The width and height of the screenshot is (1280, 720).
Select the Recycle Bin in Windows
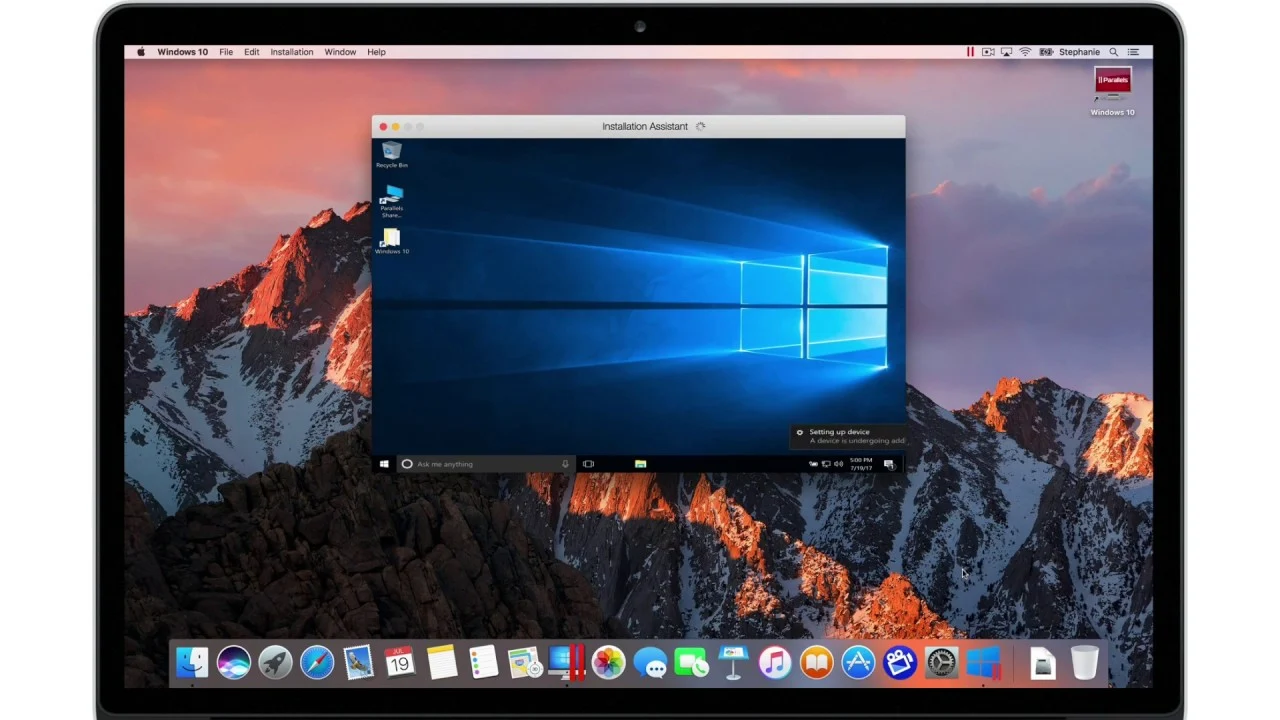click(x=392, y=154)
